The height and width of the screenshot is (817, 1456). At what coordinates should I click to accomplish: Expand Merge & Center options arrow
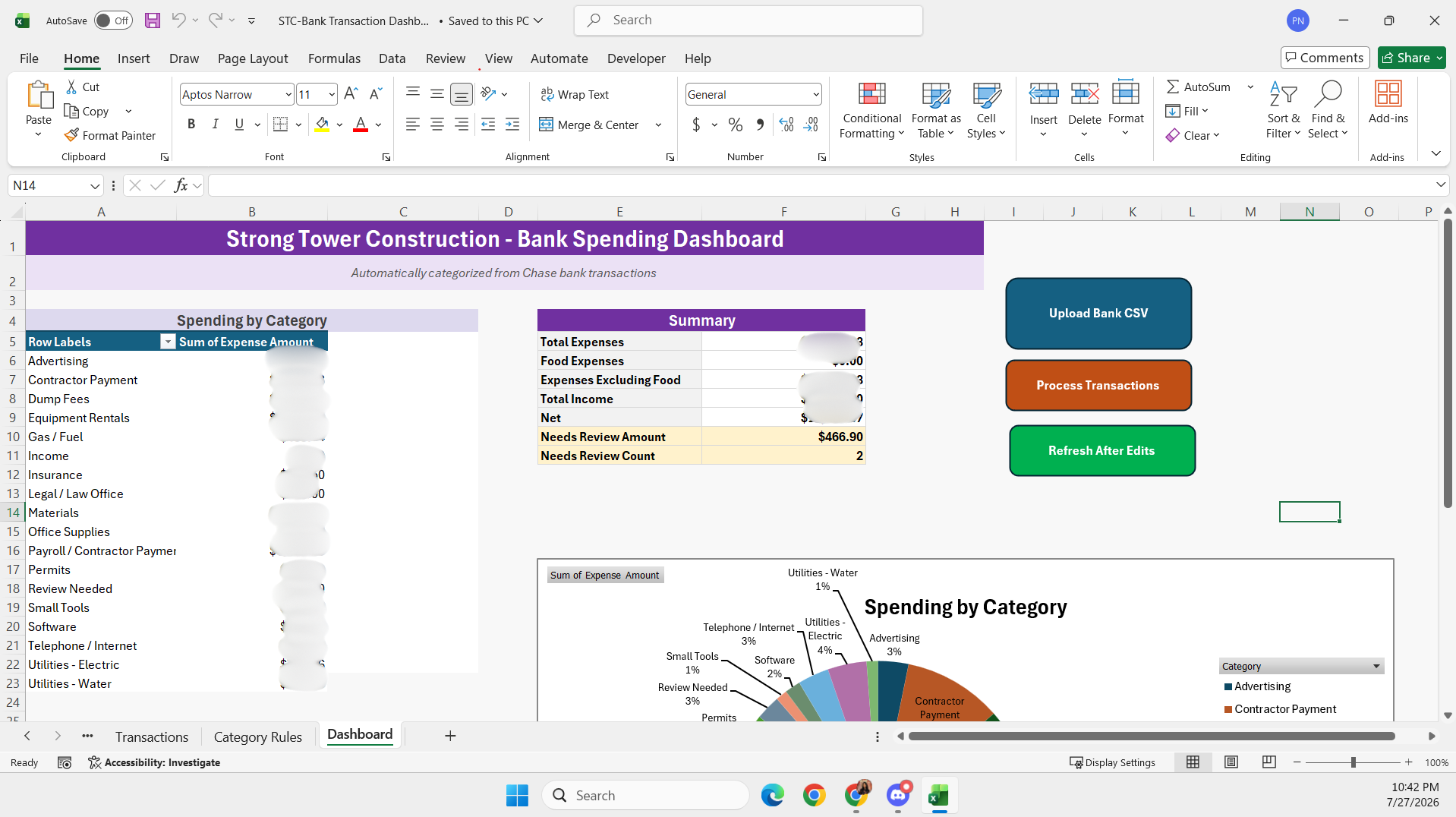click(658, 125)
